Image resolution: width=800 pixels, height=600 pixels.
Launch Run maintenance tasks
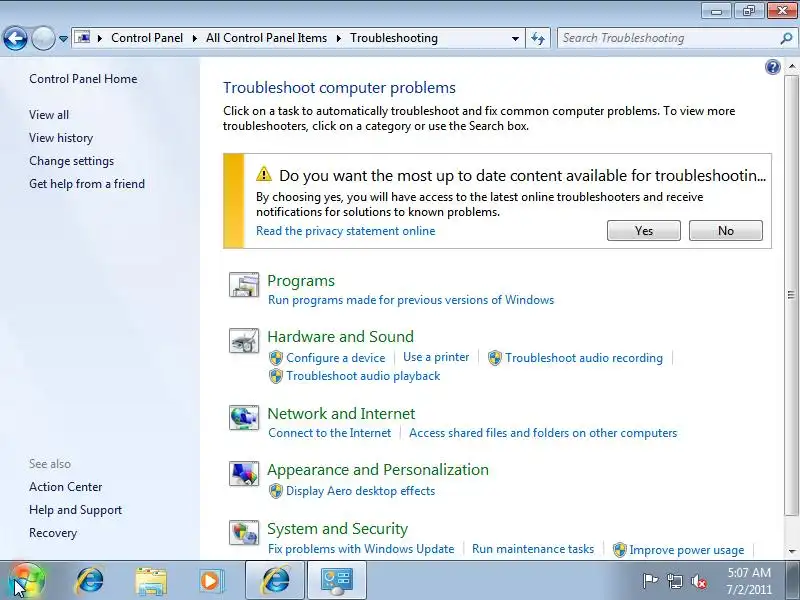(533, 549)
